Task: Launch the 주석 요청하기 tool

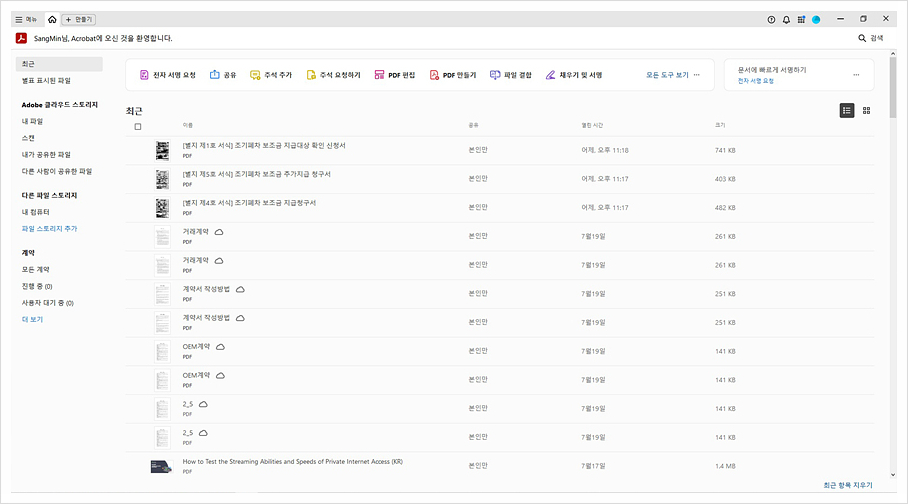Action: click(334, 75)
